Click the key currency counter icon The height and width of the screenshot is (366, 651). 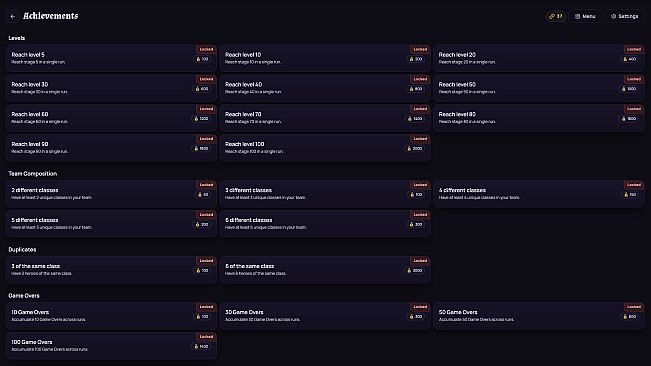552,17
